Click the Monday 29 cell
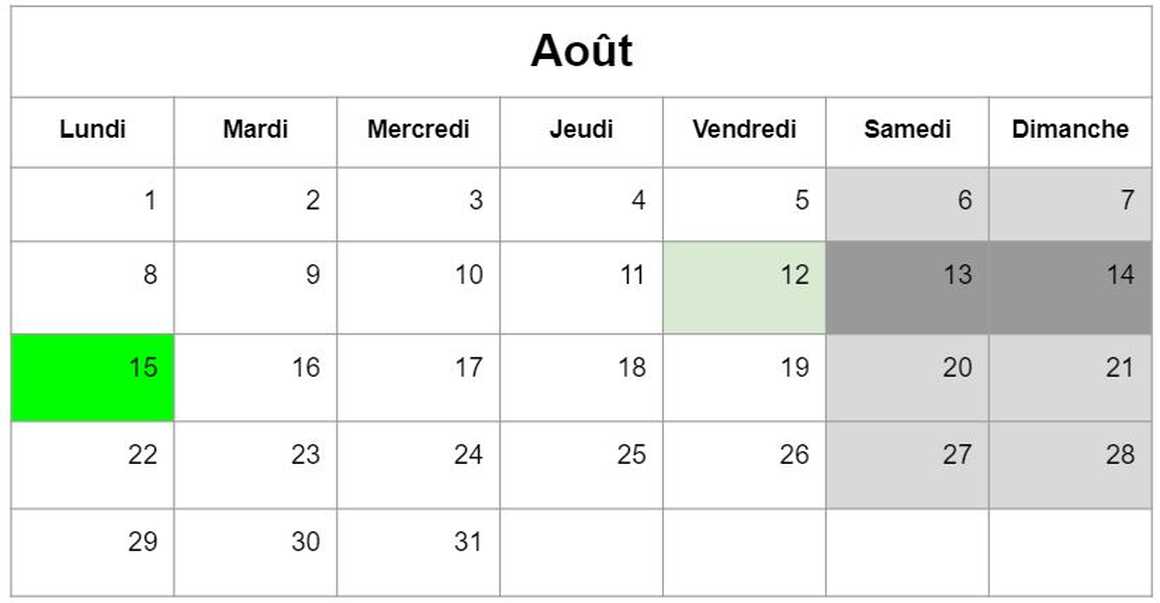 (x=92, y=553)
